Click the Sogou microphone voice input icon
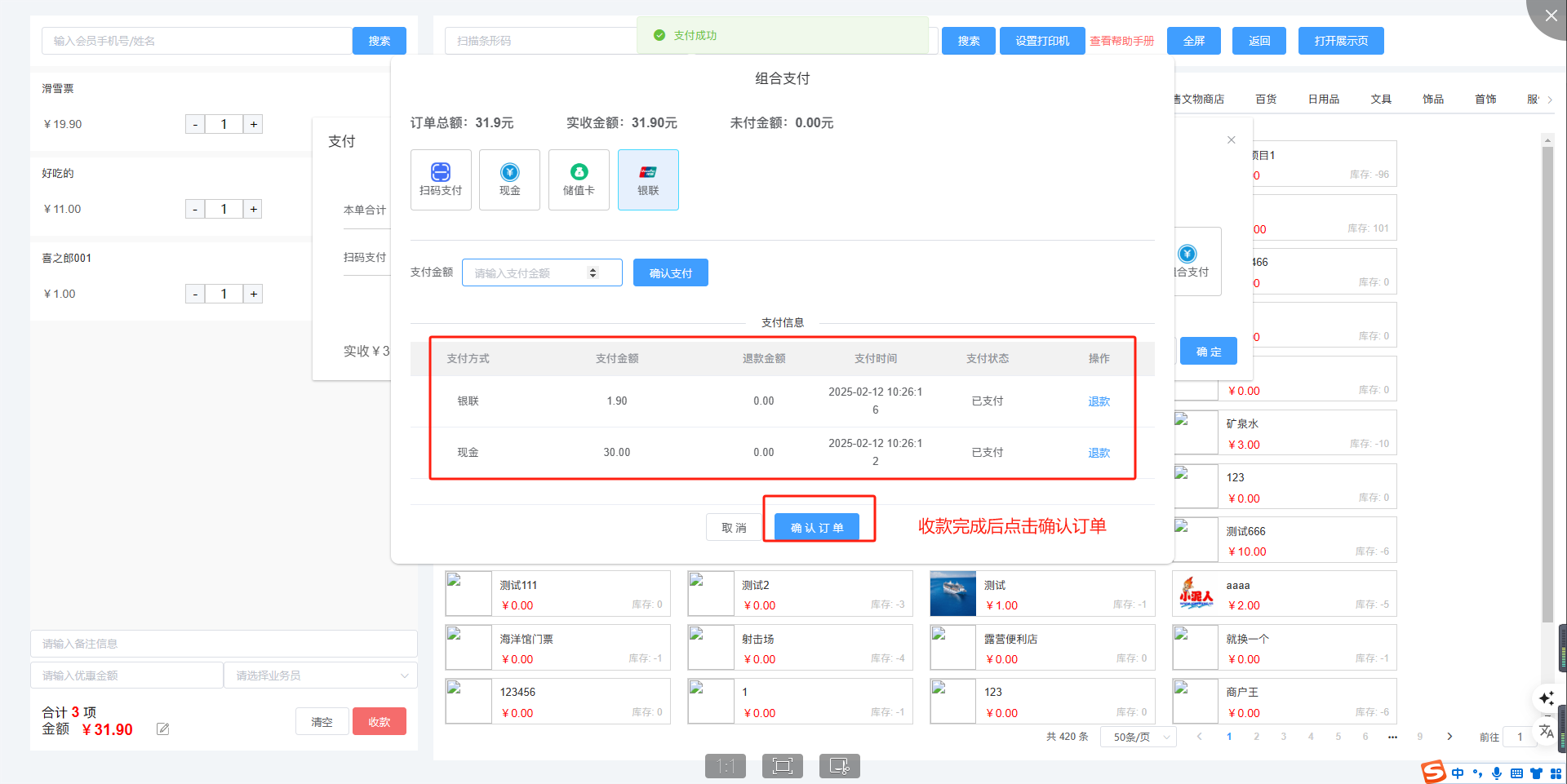Screen dimensions: 1567x784 [1496, 773]
